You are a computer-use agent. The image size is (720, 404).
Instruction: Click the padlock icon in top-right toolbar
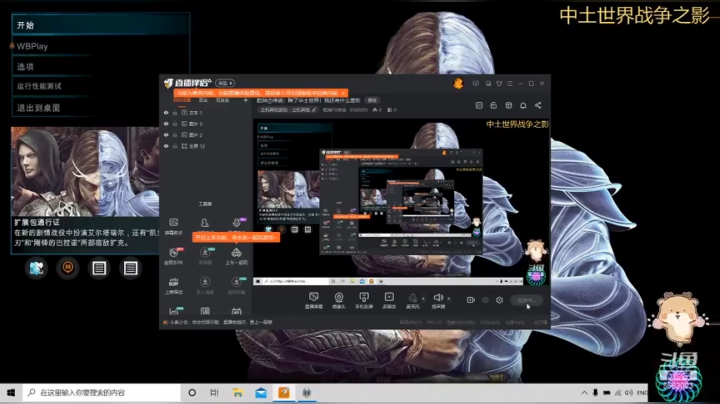click(x=494, y=105)
